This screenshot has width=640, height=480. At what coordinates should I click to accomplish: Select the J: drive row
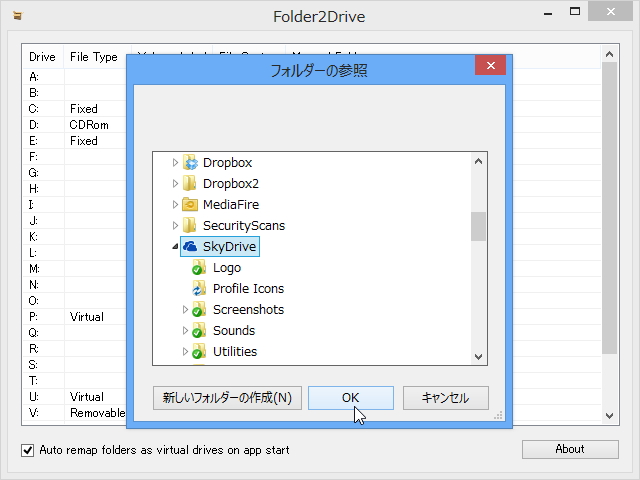pos(74,221)
